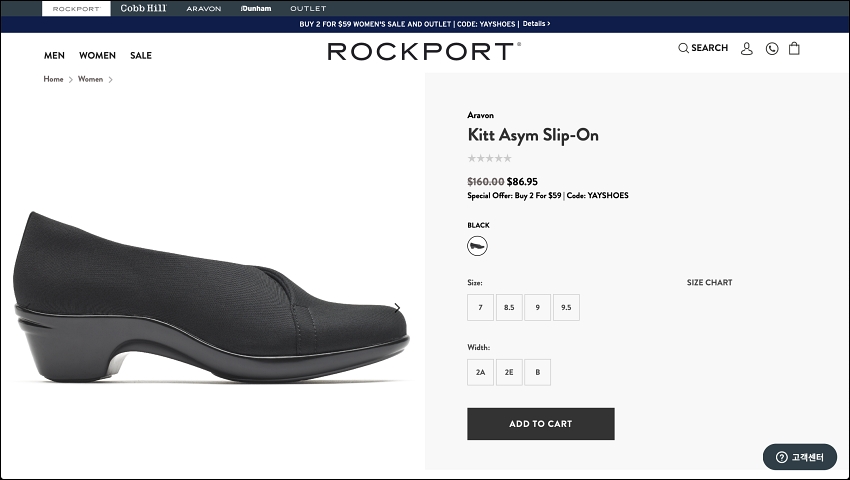
Task: Select size 7
Action: [480, 308]
